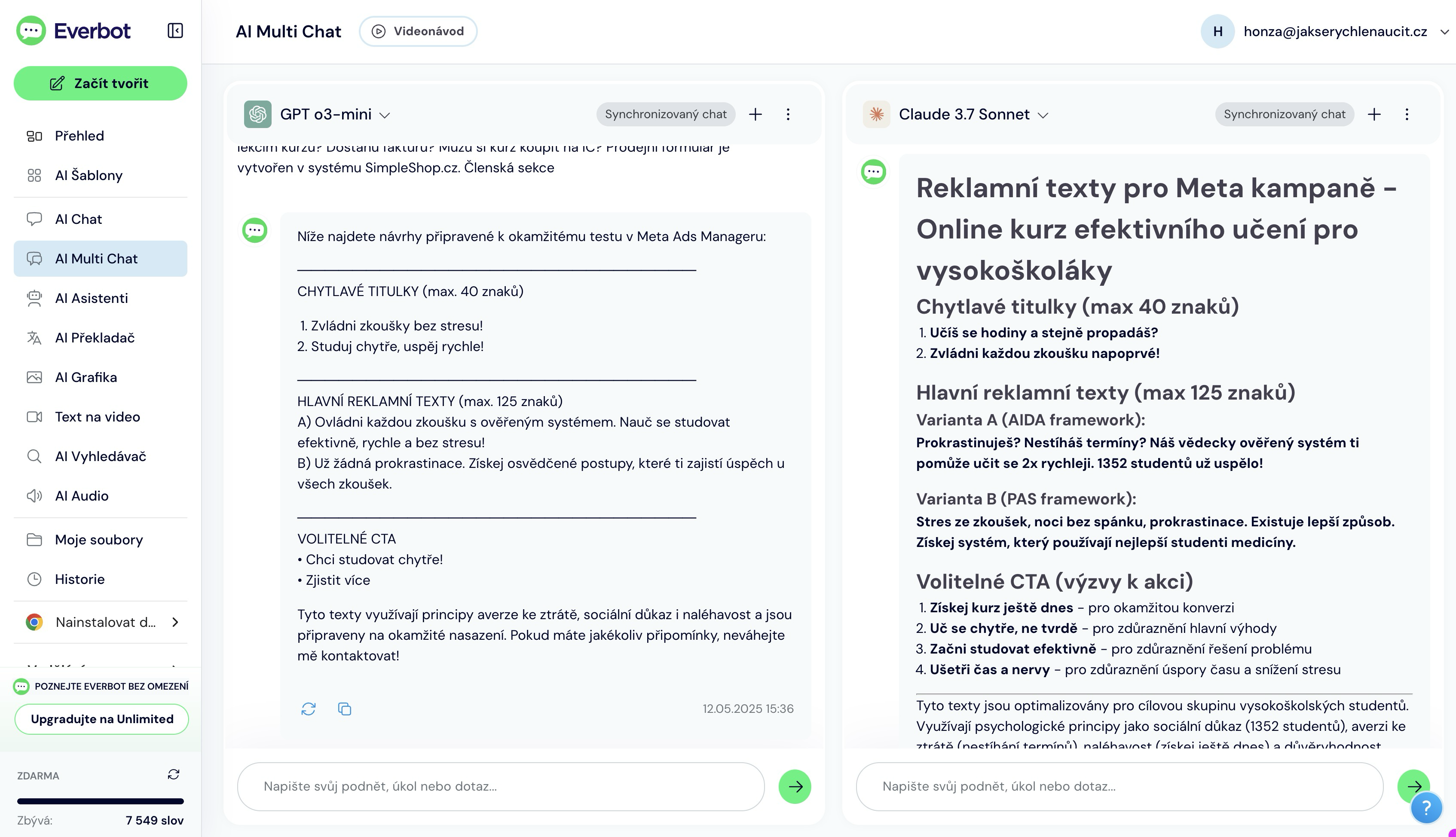Go to AI Chat

tap(101, 219)
